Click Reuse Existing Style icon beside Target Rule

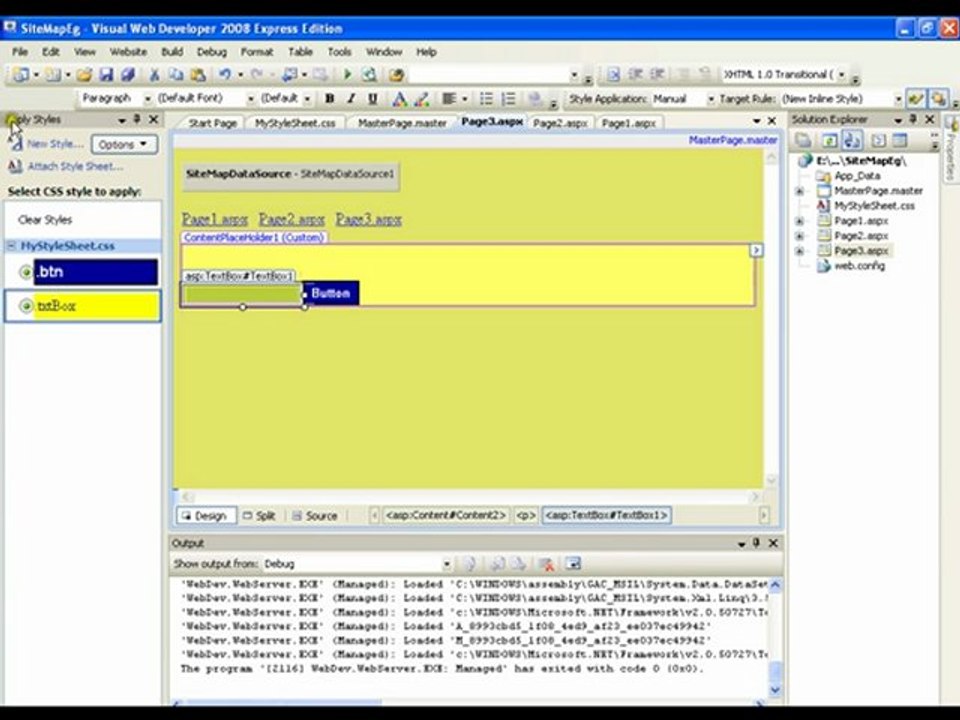pyautogui.click(x=916, y=99)
